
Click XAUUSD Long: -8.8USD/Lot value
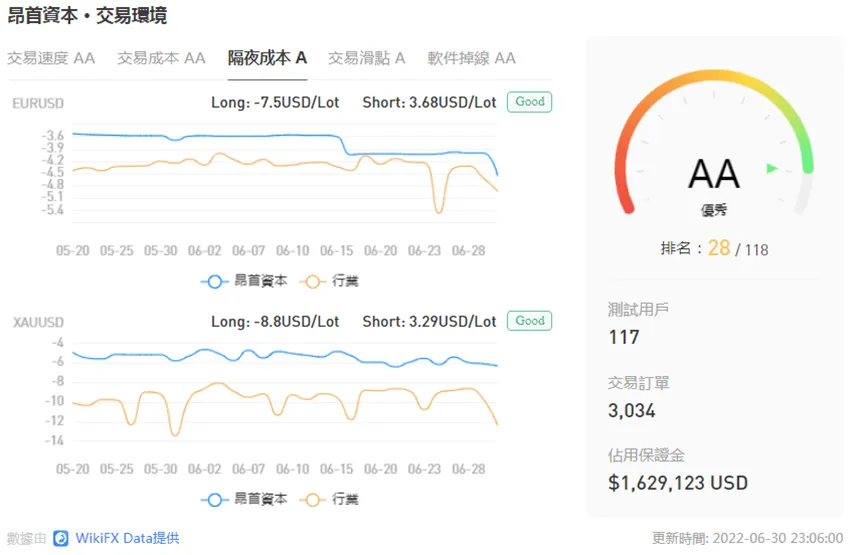[275, 322]
